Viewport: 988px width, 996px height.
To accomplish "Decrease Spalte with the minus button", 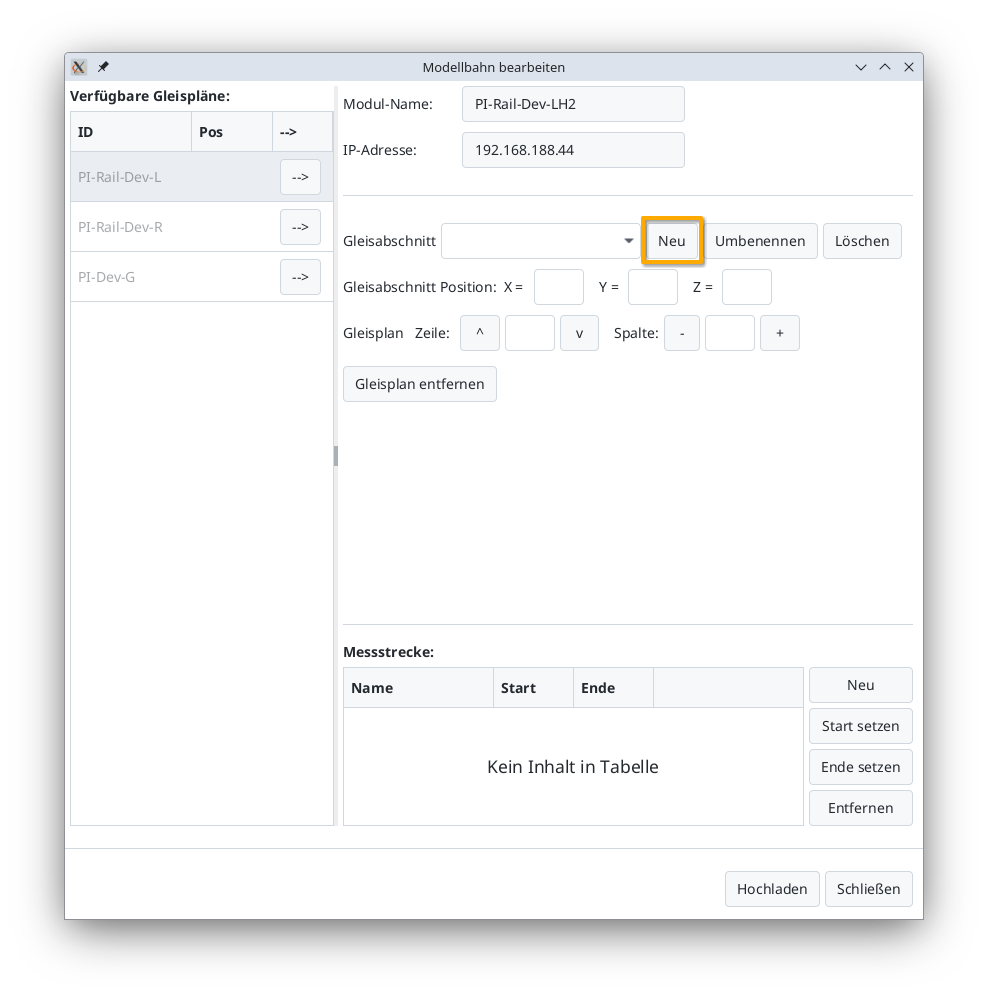I will tap(682, 333).
